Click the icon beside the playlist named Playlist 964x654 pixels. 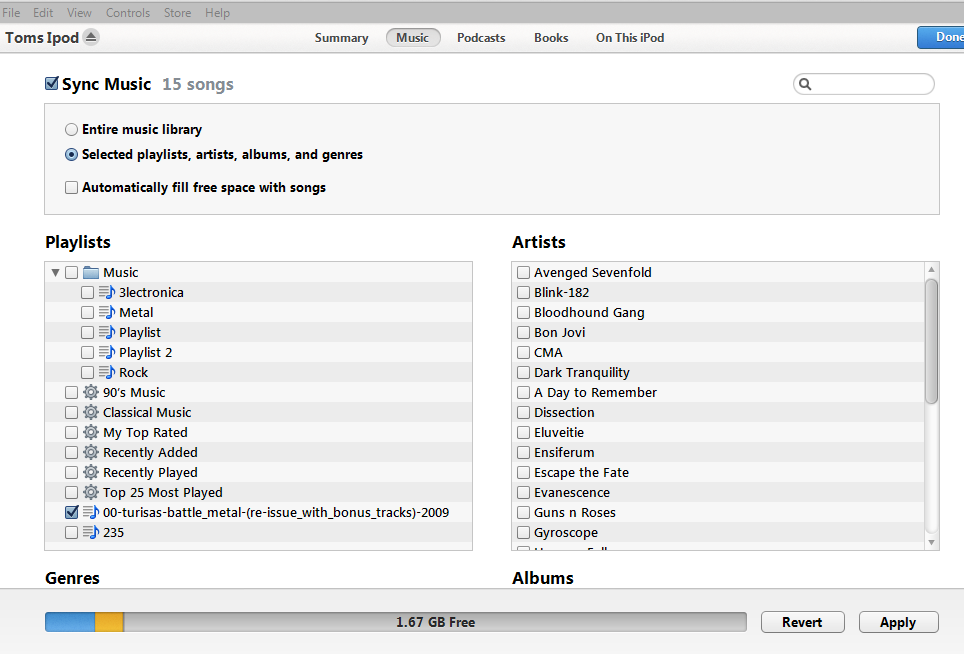point(107,332)
